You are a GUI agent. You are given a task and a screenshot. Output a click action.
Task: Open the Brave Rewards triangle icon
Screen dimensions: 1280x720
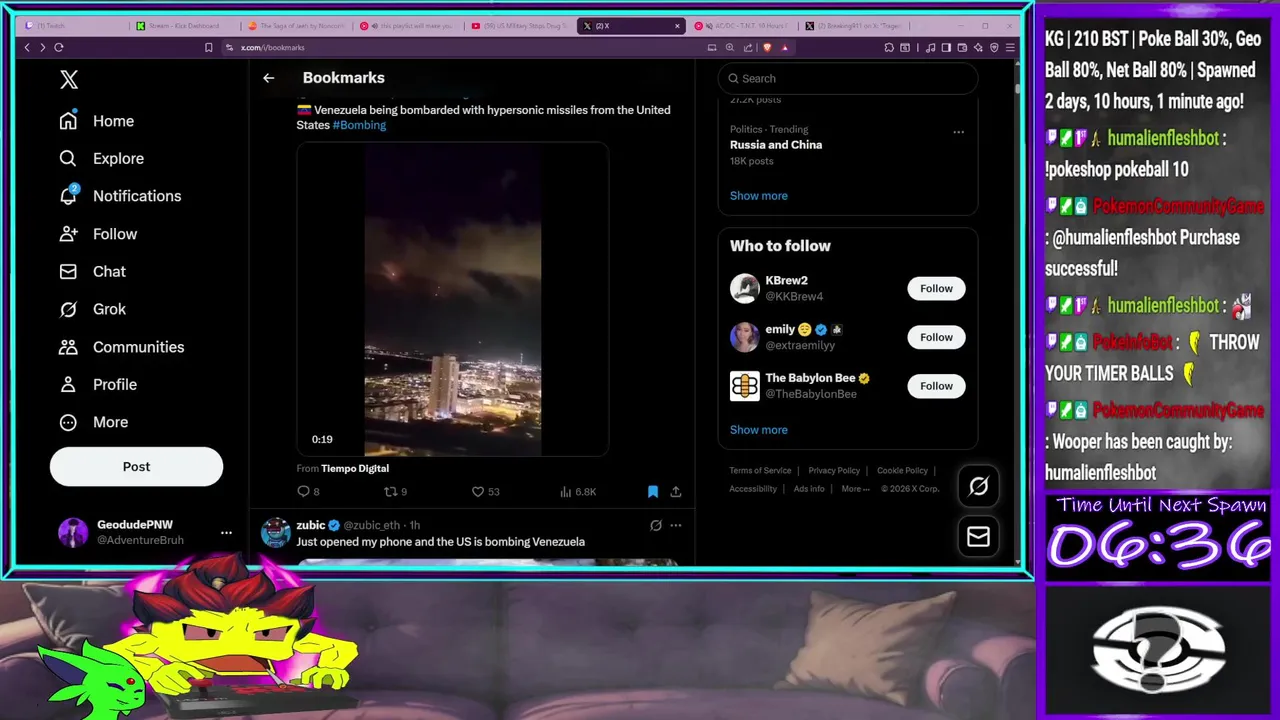pos(785,47)
